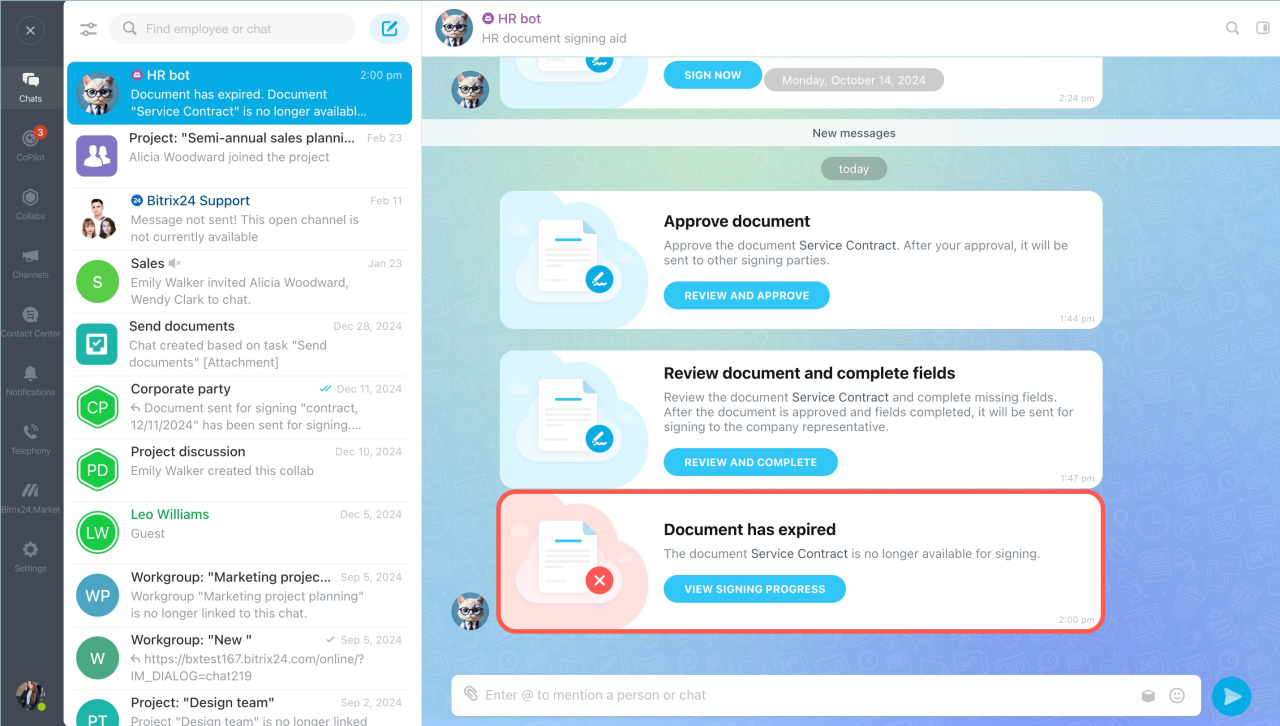Click the Find employee or chat field
Screen dimensions: 1280x726
pyautogui.click(x=232, y=29)
